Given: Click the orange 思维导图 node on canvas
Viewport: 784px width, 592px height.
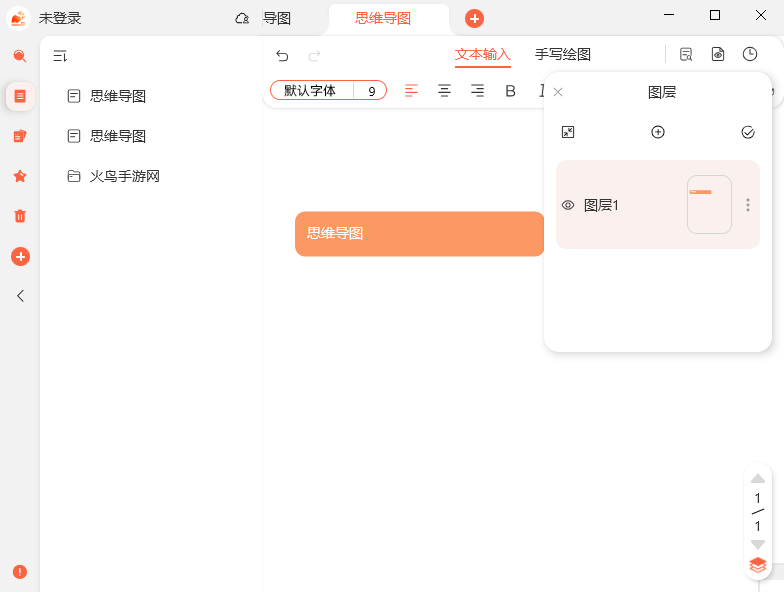Looking at the screenshot, I should (419, 234).
